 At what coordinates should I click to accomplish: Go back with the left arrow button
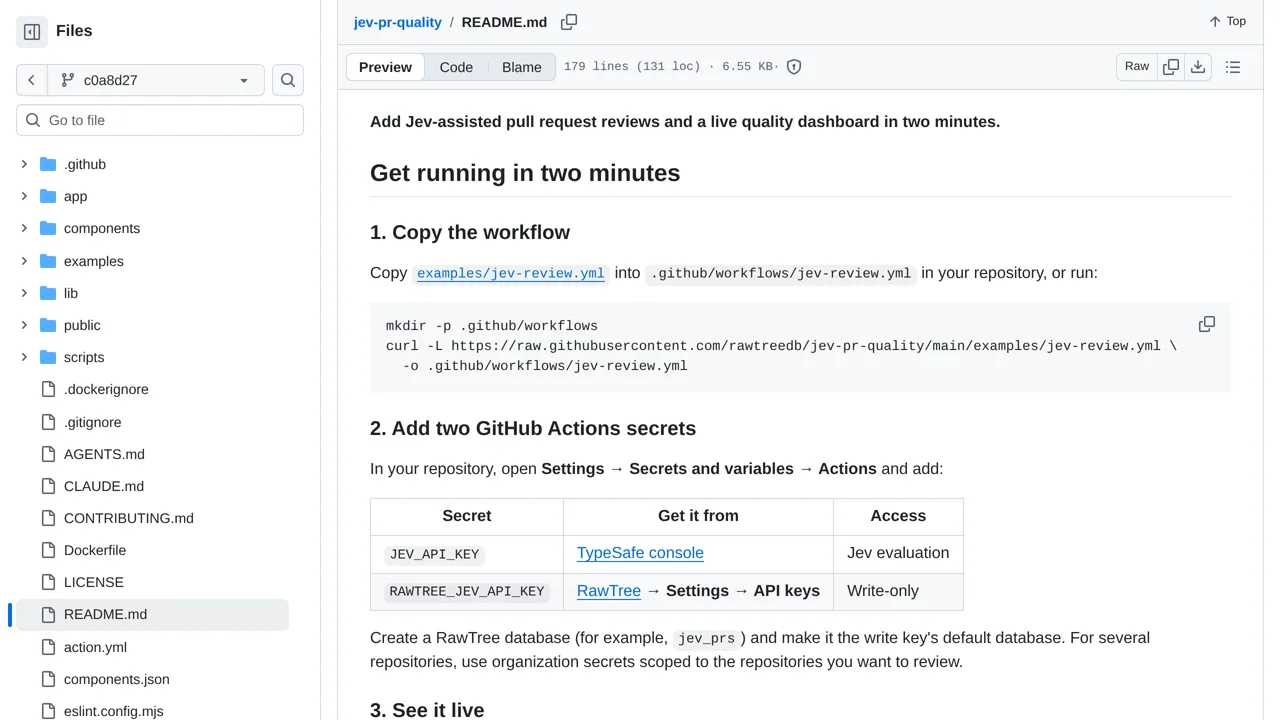coord(32,80)
